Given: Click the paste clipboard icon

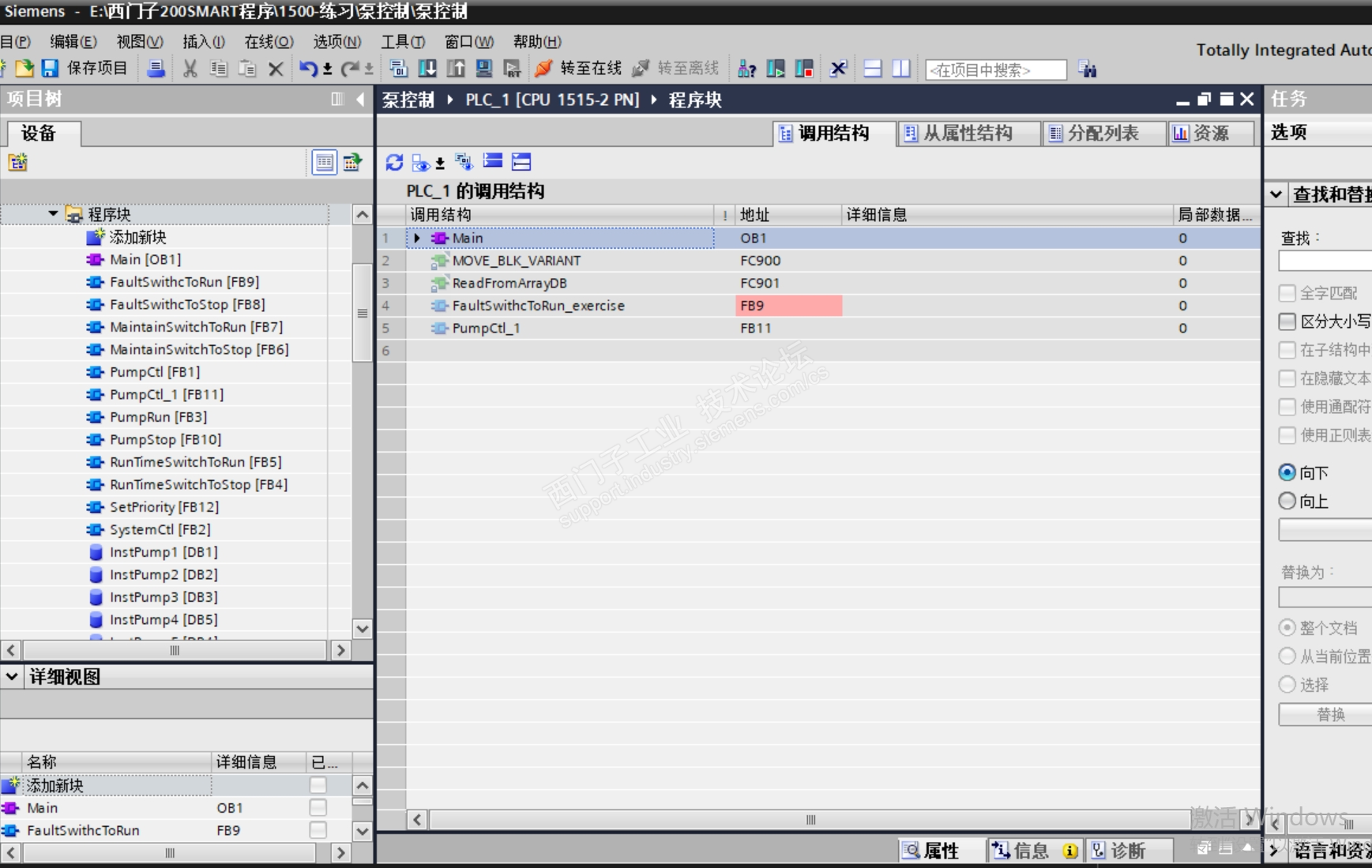Looking at the screenshot, I should click(x=247, y=69).
